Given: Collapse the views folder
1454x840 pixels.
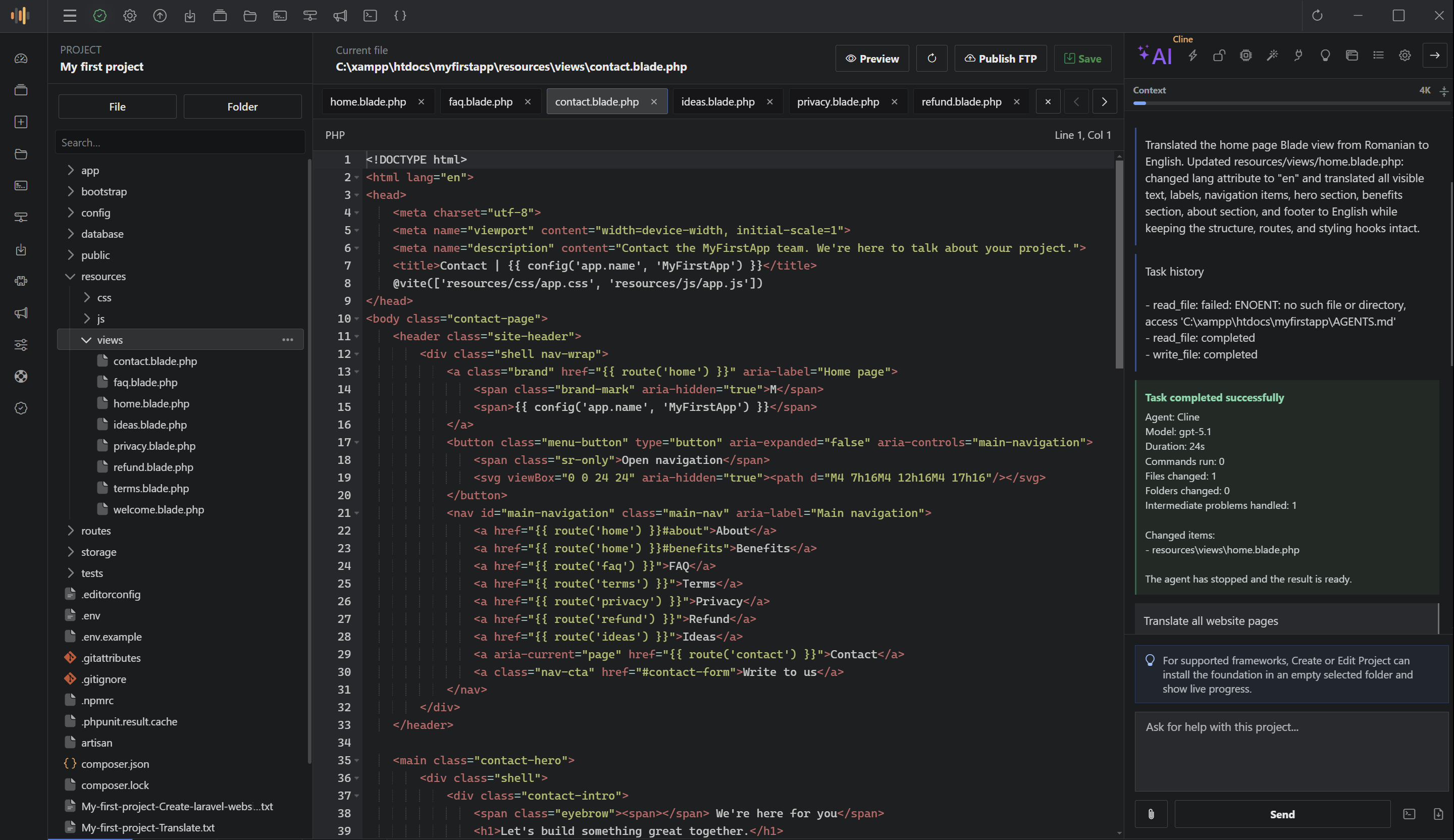Looking at the screenshot, I should (x=86, y=340).
